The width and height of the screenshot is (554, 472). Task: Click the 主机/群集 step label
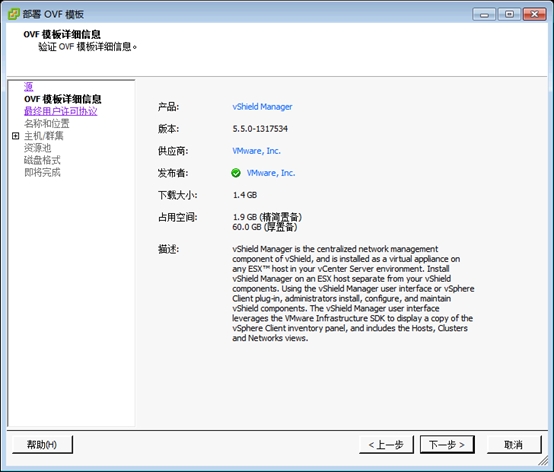(43, 136)
